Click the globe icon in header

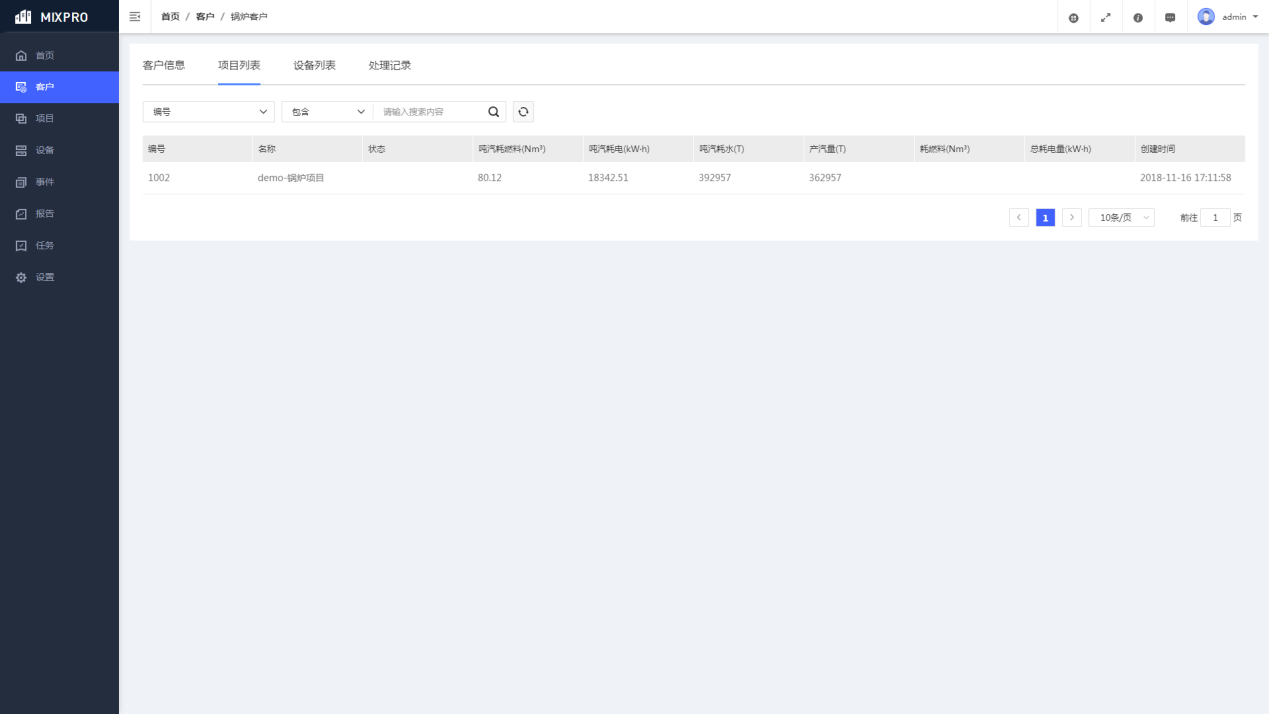pyautogui.click(x=1073, y=18)
